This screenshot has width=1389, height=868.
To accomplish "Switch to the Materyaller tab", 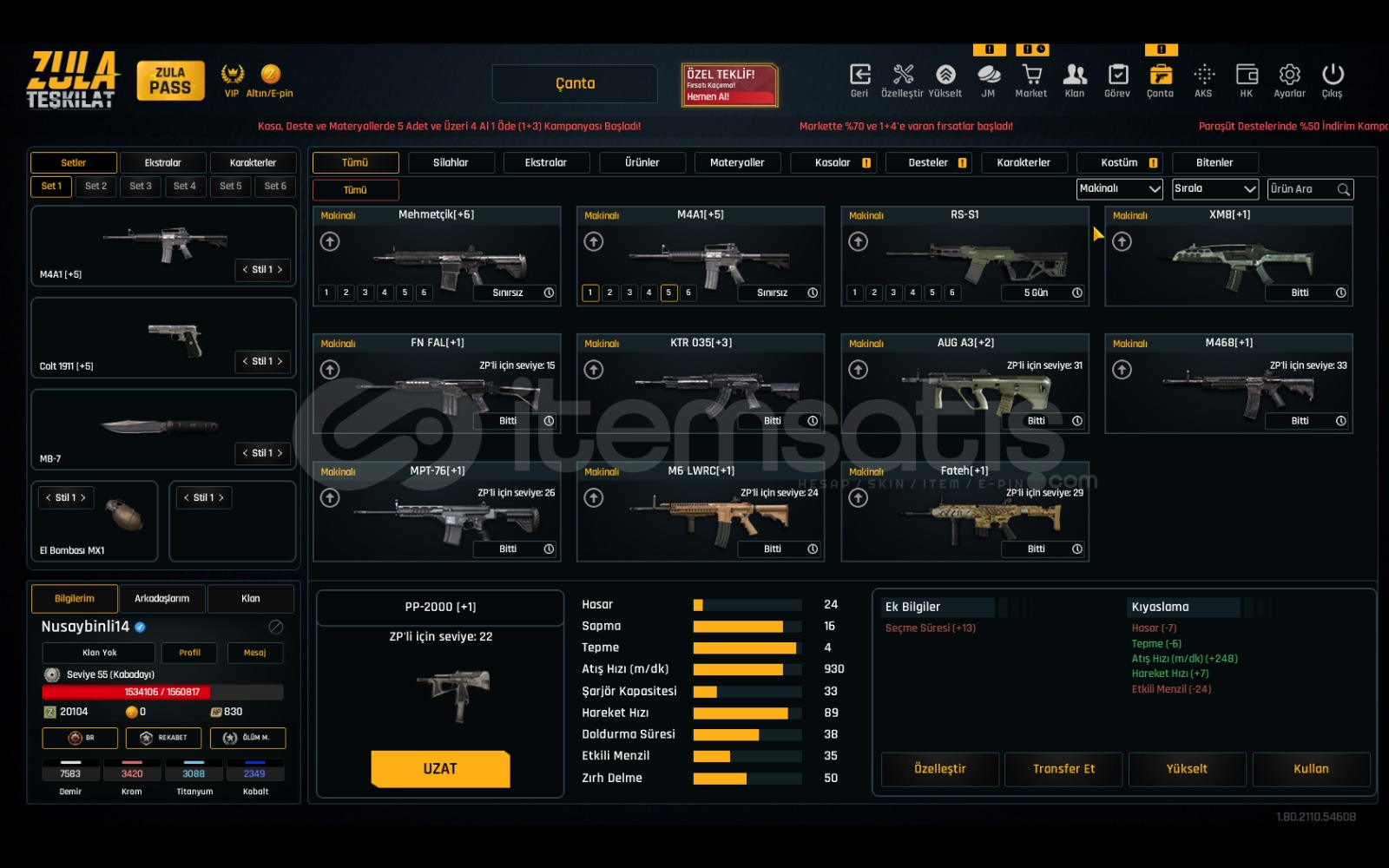I will pos(737,163).
